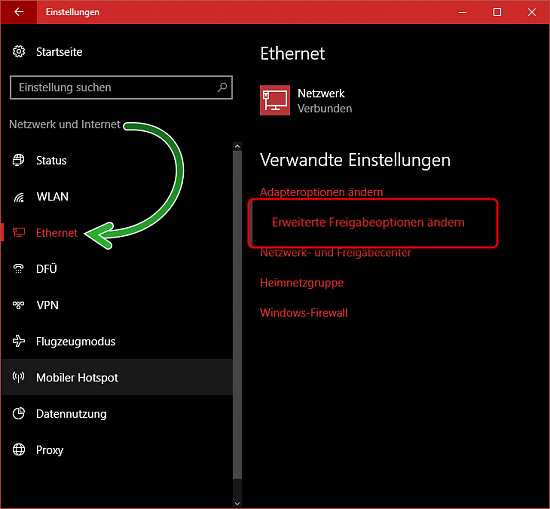Screen dimensions: 550x509
Task: Open the Datennutzung menu entry
Action: point(118,414)
